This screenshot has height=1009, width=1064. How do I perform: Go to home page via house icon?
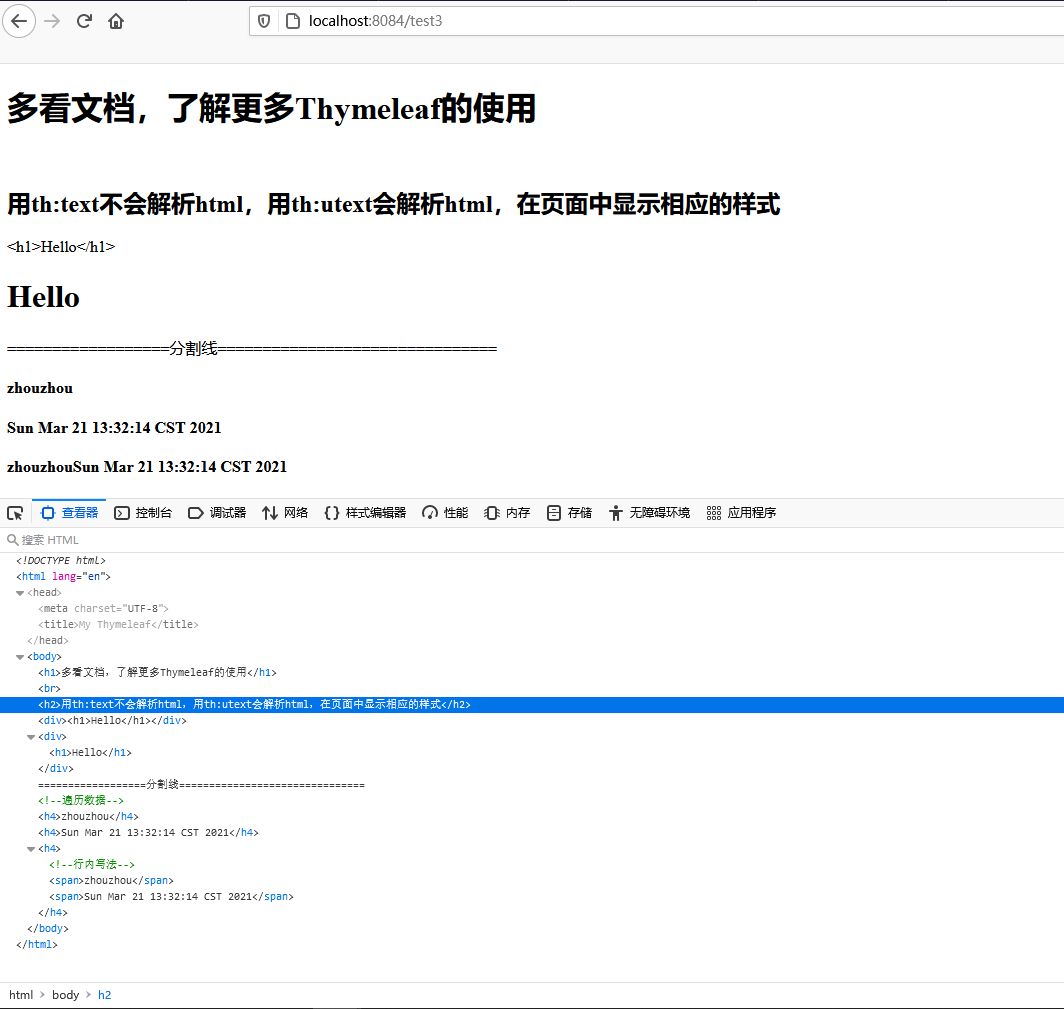pyautogui.click(x=116, y=21)
